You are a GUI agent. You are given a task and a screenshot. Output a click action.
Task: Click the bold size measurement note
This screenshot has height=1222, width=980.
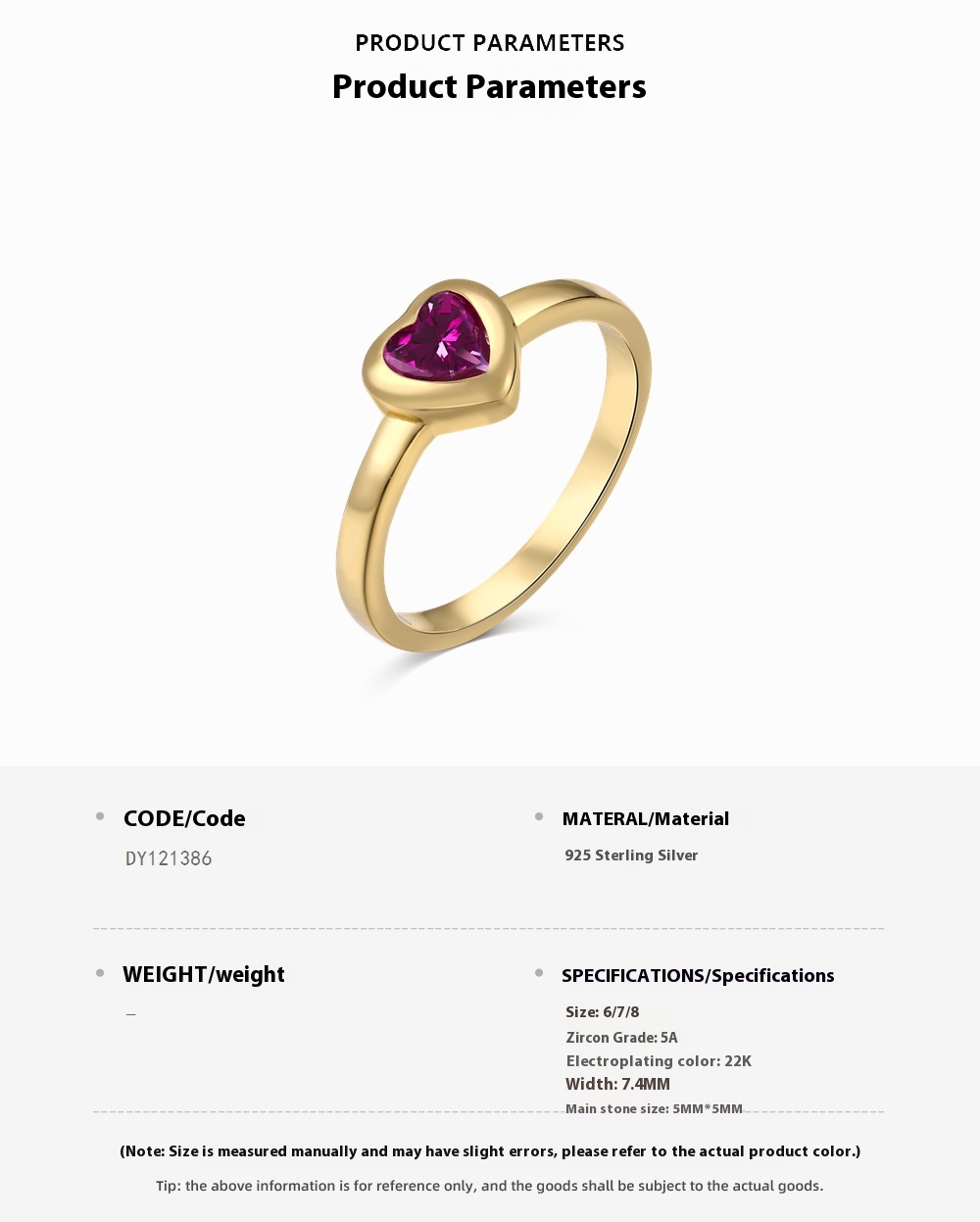[x=490, y=1151]
